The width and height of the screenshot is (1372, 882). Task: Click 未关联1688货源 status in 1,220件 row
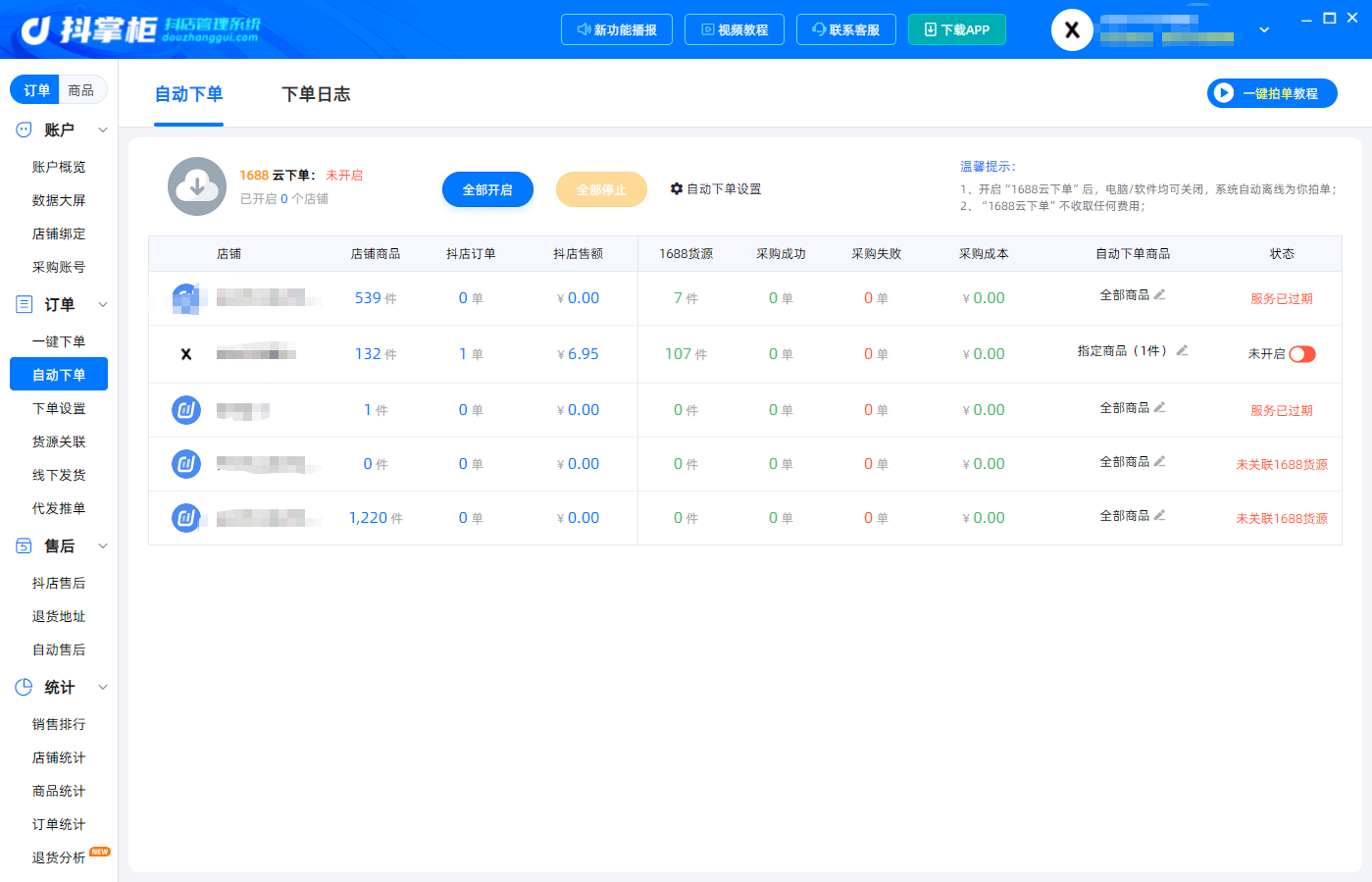tap(1282, 518)
